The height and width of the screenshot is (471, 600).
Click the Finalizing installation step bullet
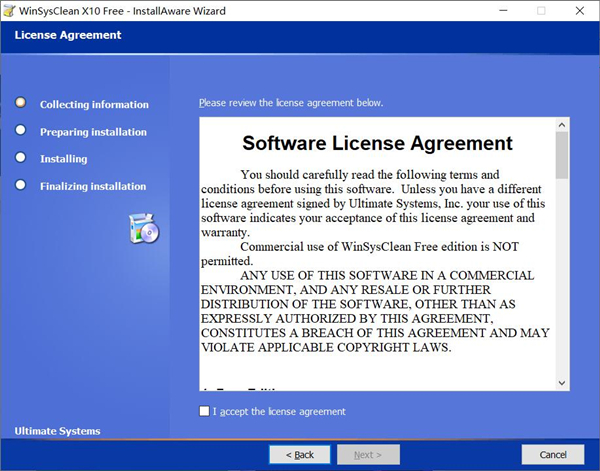pyautogui.click(x=20, y=185)
